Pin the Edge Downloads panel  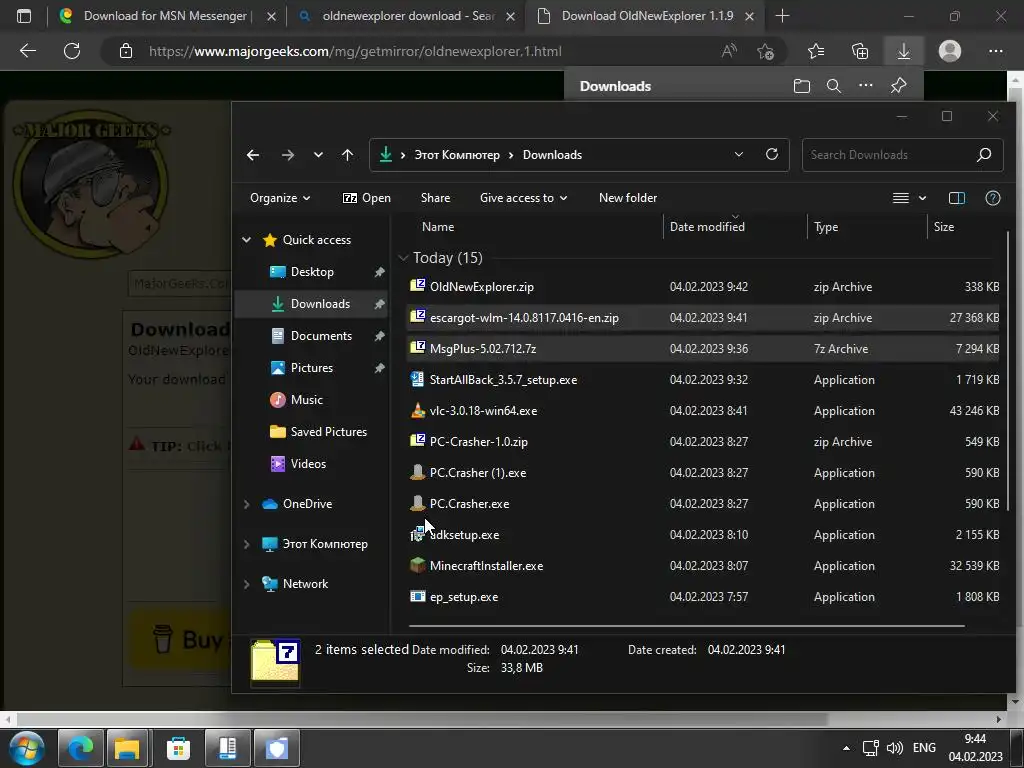tap(899, 86)
